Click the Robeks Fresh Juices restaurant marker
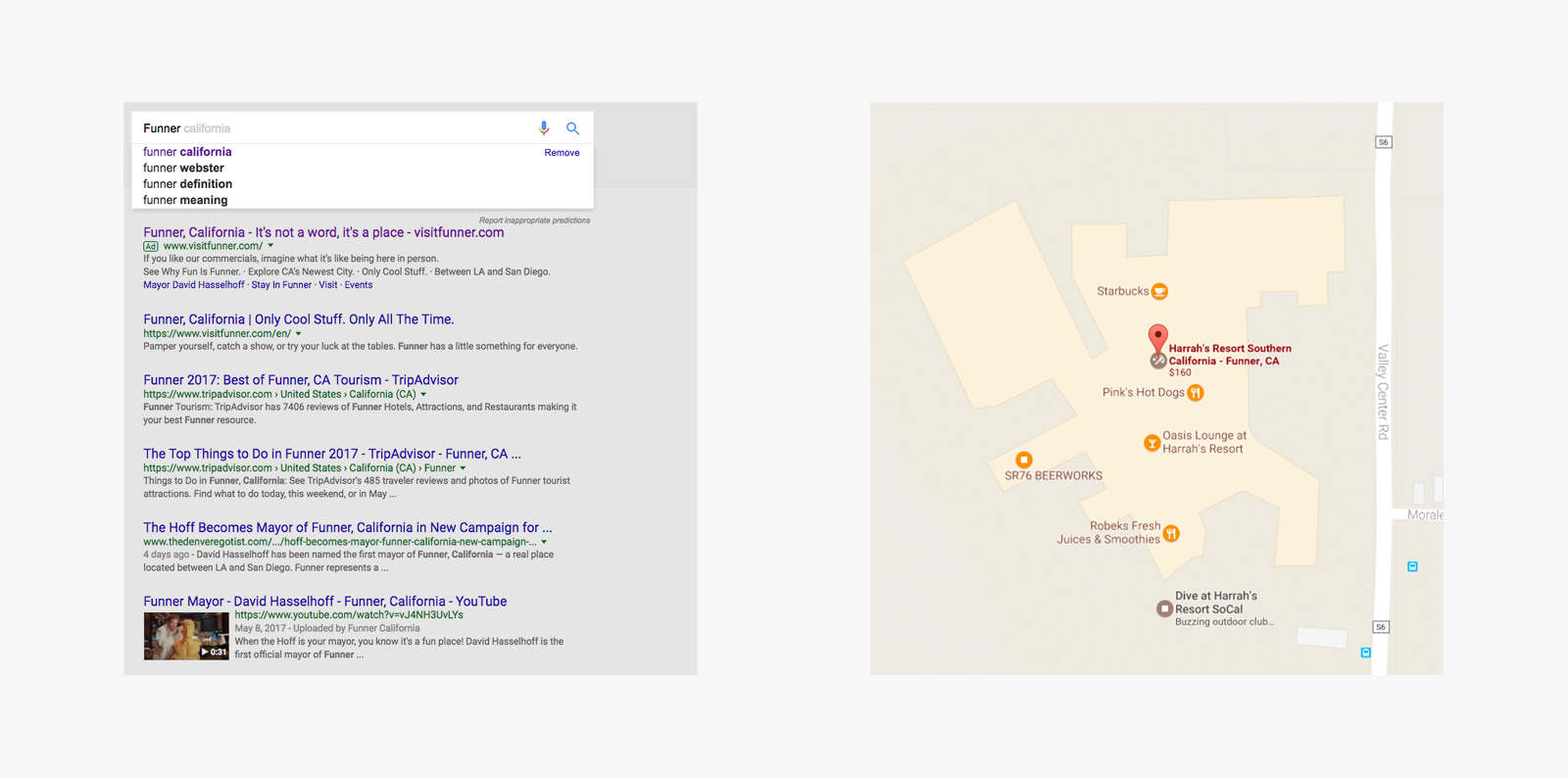The width and height of the screenshot is (1568, 778). (1171, 534)
